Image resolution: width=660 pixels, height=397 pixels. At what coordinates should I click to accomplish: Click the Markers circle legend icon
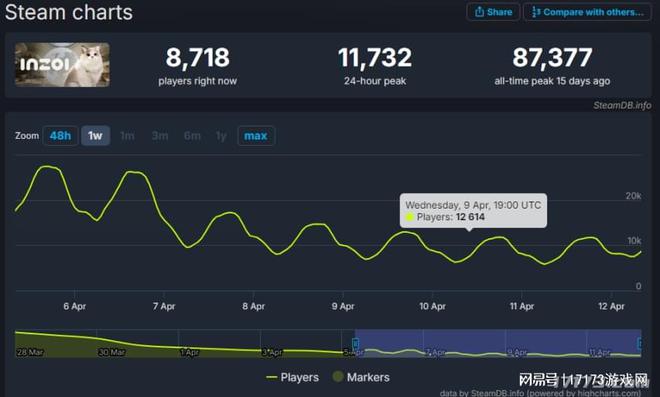click(338, 377)
